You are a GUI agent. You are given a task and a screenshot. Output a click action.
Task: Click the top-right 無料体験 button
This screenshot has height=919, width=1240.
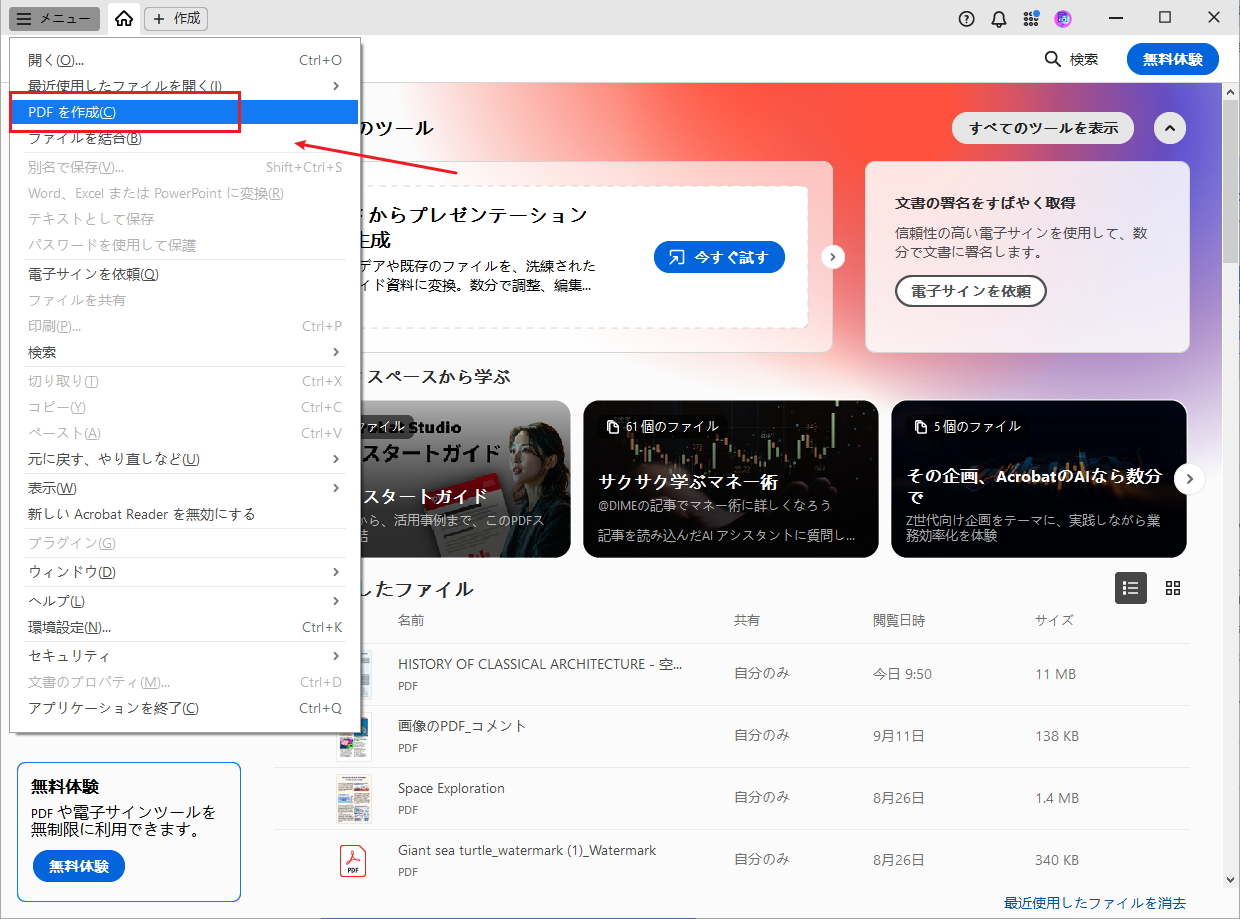click(1173, 59)
